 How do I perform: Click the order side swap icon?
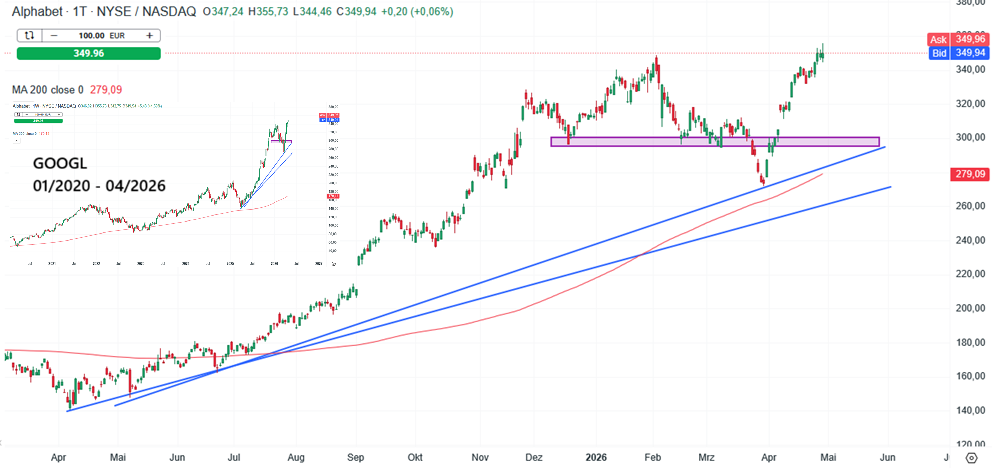point(30,34)
